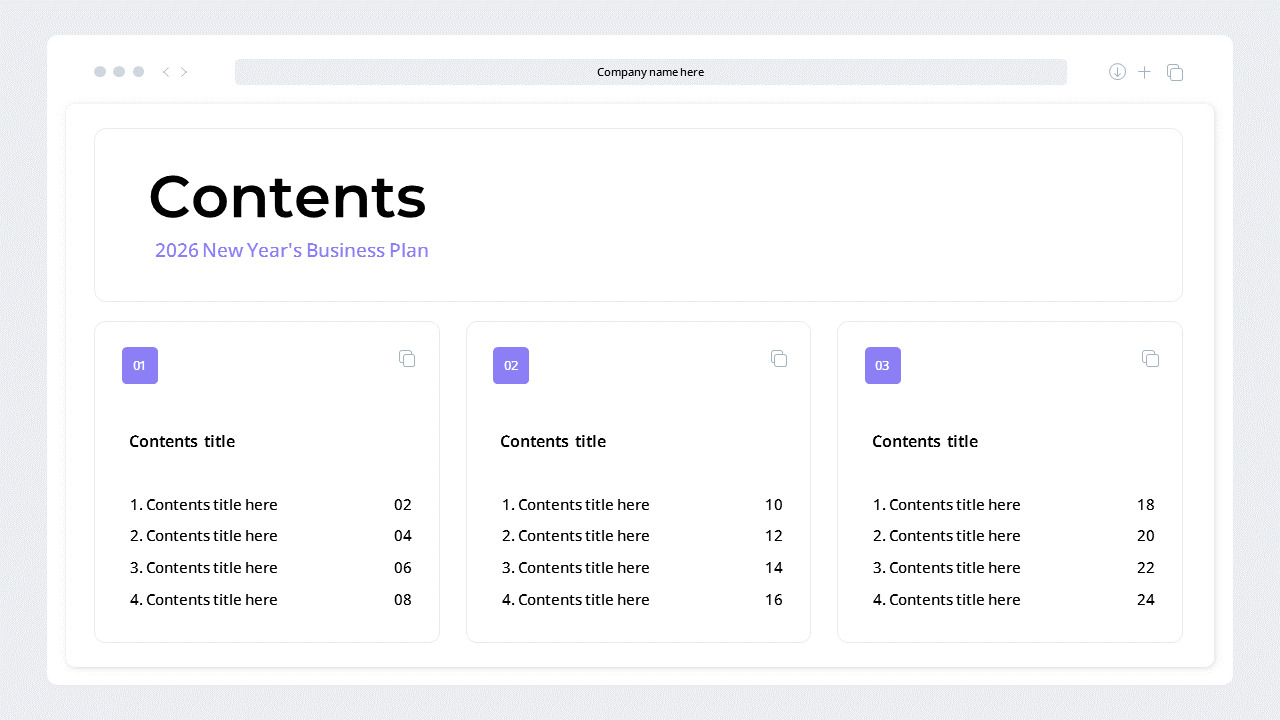1280x720 pixels.
Task: Click page number 18 in the third card
Action: click(x=1146, y=505)
